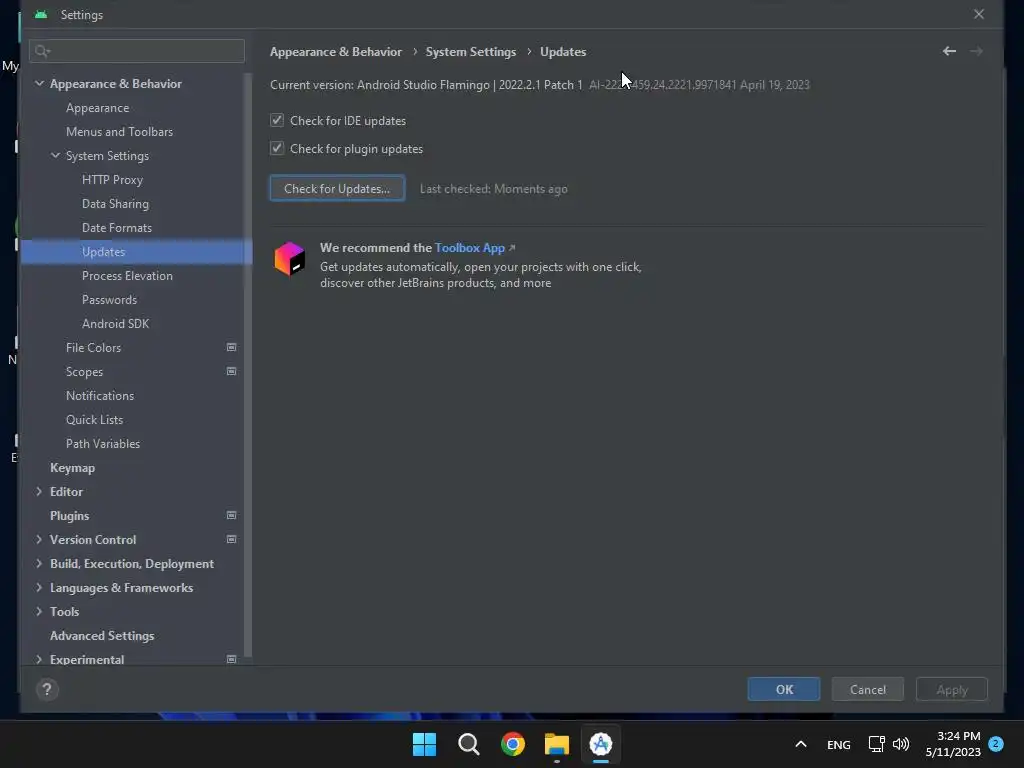The width and height of the screenshot is (1024, 768).
Task: Toggle Check for IDE updates checkbox
Action: (277, 120)
